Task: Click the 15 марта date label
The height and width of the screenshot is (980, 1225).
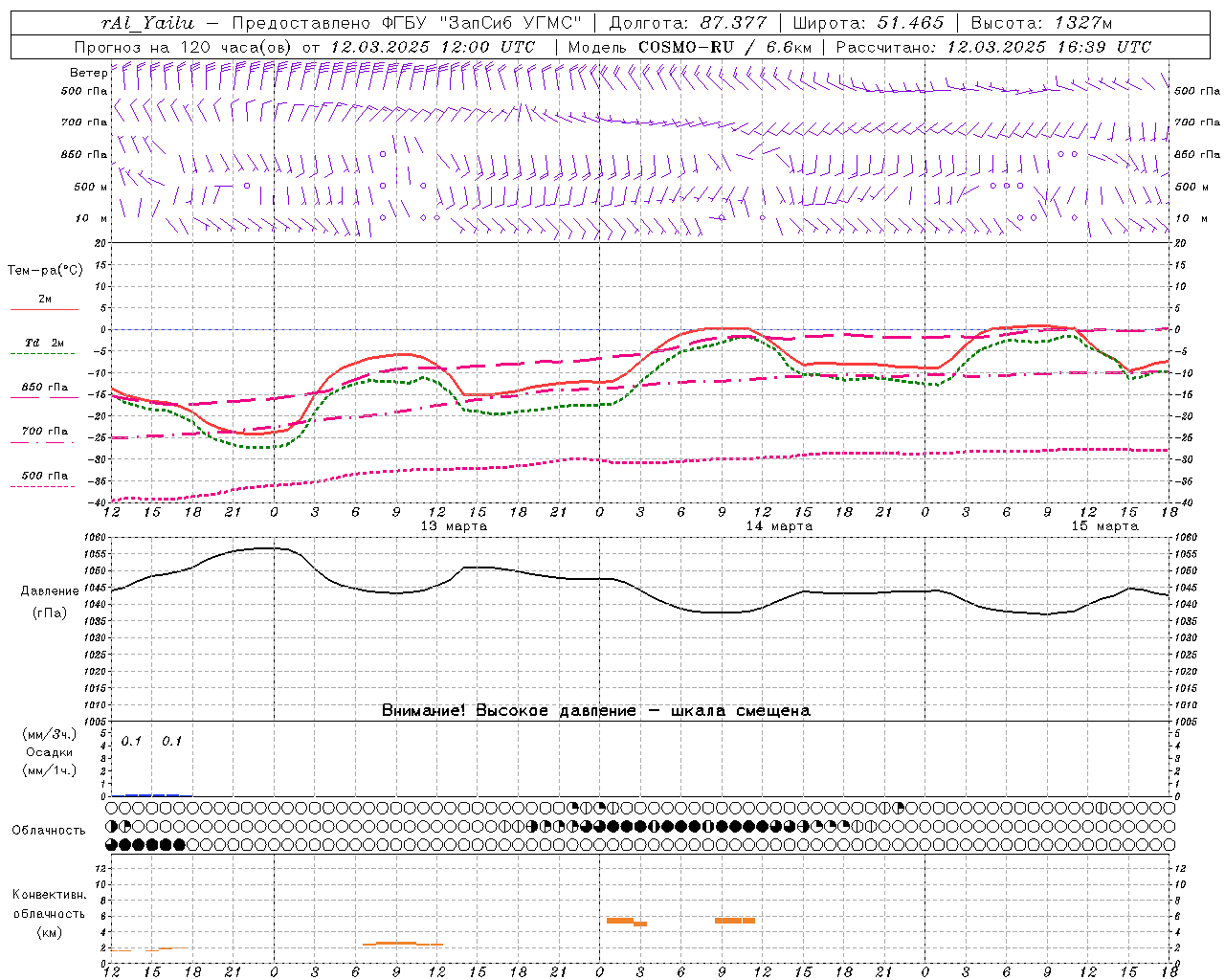Action: tap(1104, 526)
